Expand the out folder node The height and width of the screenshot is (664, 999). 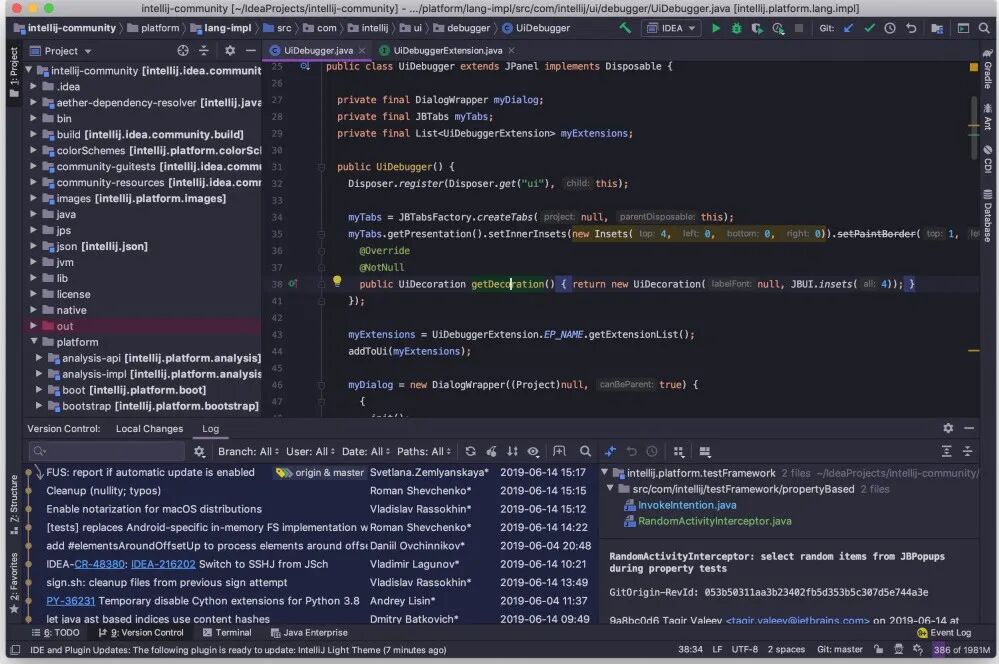pyautogui.click(x=34, y=326)
